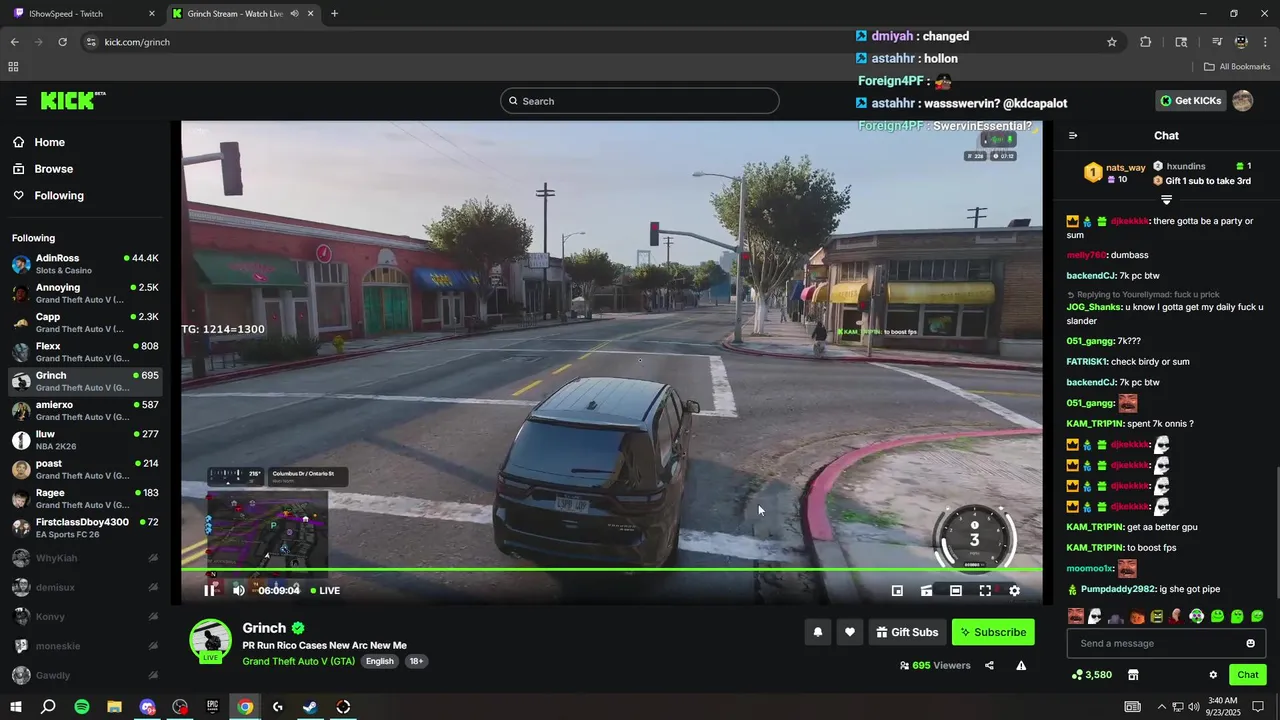Open Flexx channel in Following list
This screenshot has width=1280, height=720.
tap(85, 352)
